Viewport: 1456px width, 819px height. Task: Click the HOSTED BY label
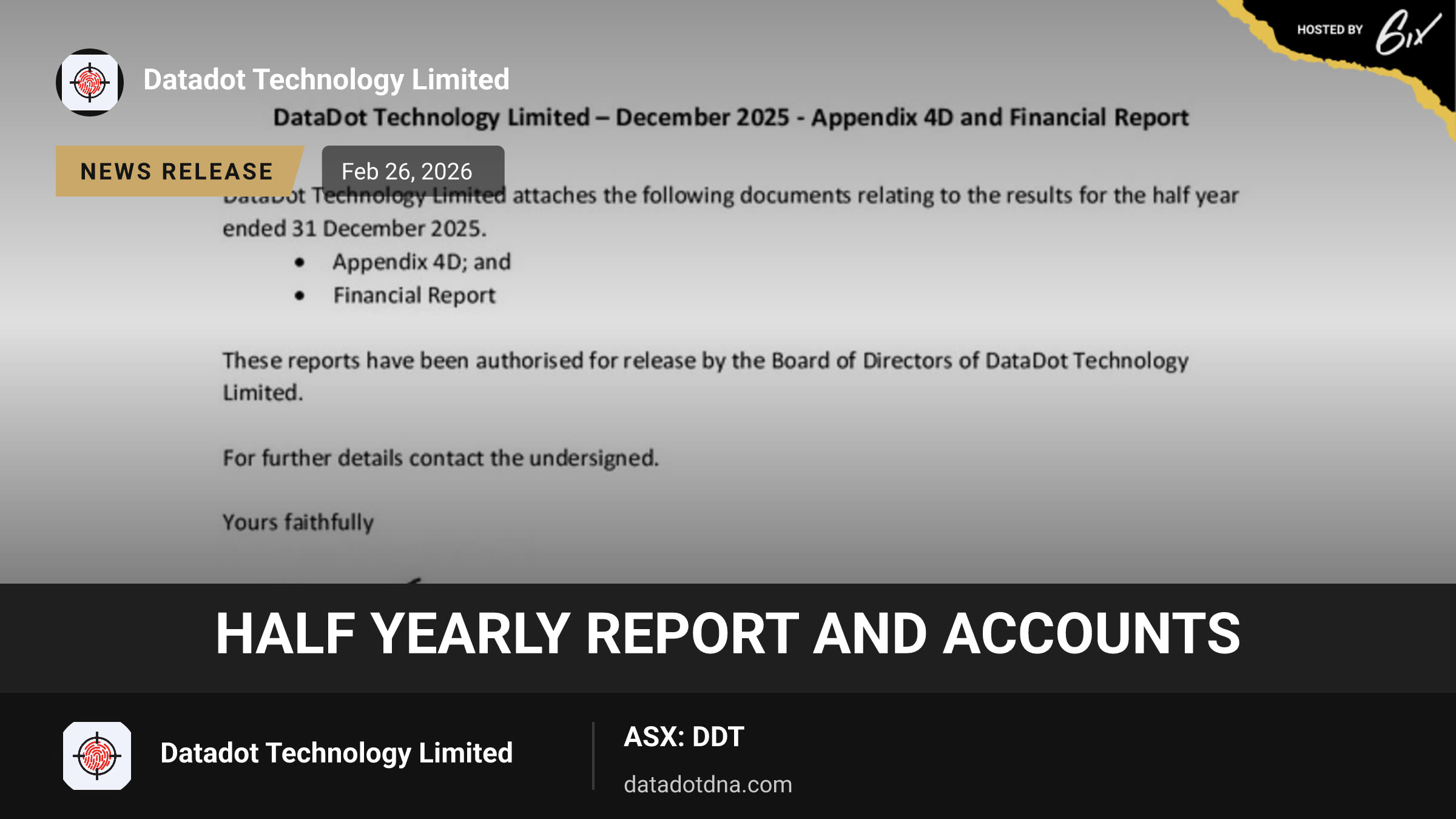click(x=1330, y=30)
